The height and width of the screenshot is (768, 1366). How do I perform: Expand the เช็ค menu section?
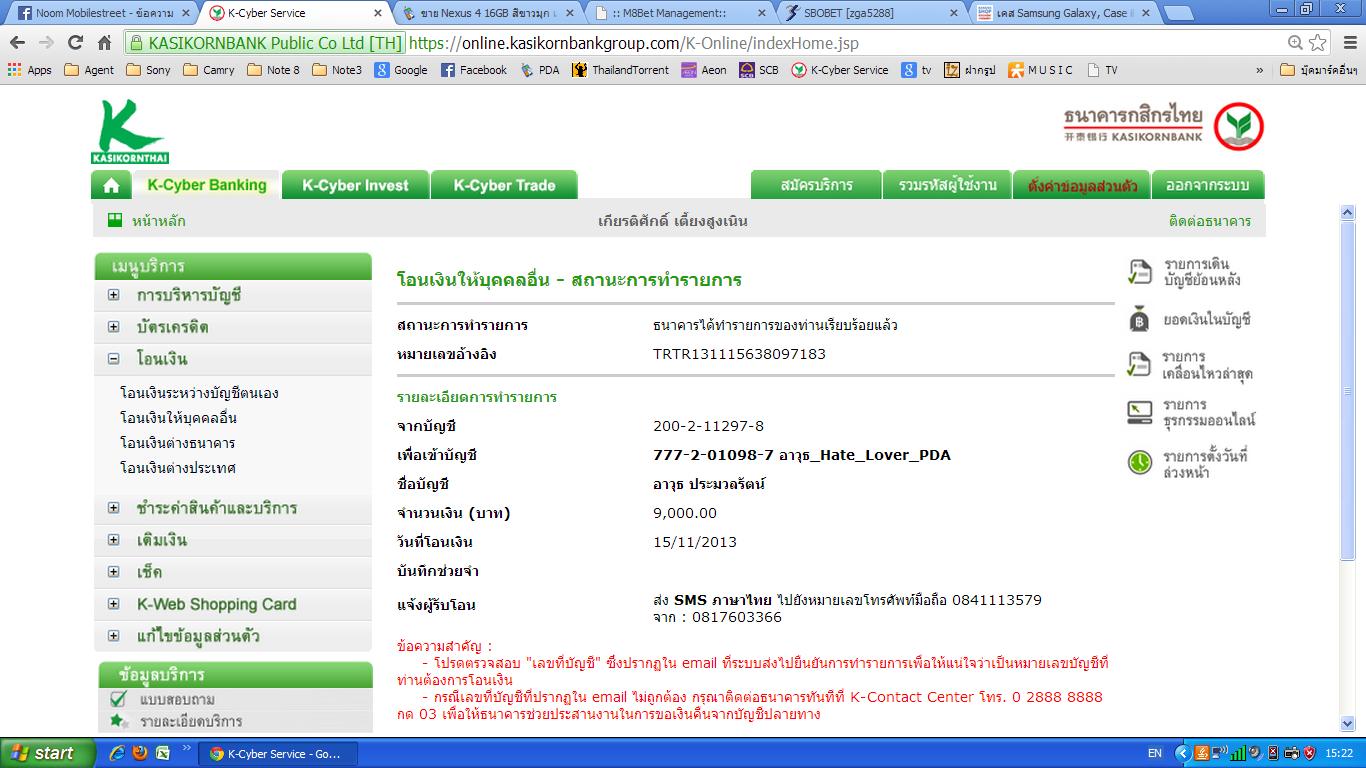[x=114, y=572]
